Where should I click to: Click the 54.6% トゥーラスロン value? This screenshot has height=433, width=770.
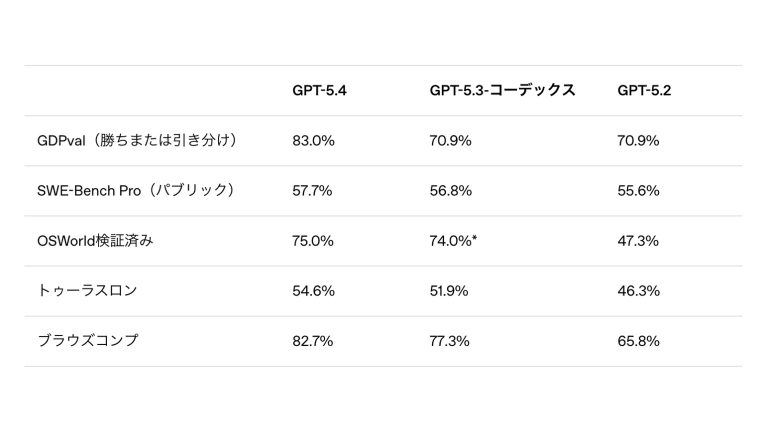click(x=313, y=290)
